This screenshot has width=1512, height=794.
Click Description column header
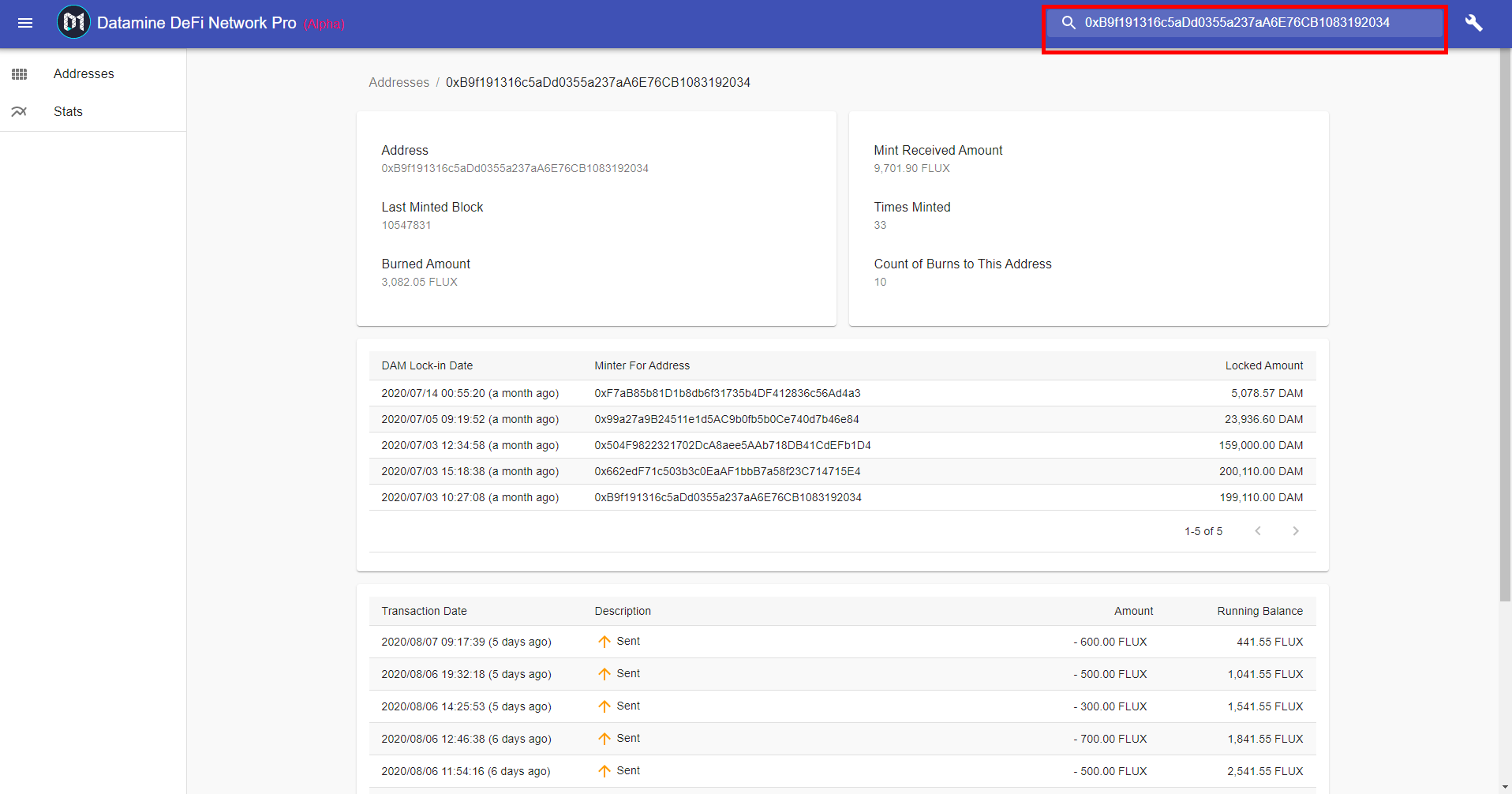[623, 611]
